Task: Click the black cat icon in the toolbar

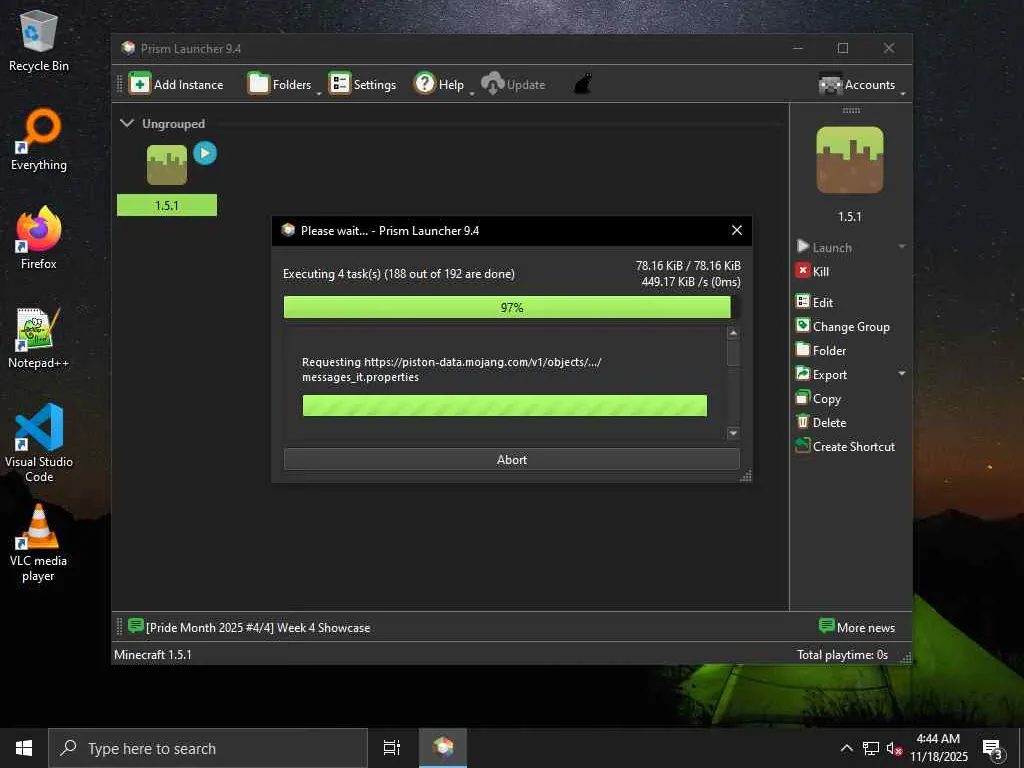Action: [583, 84]
